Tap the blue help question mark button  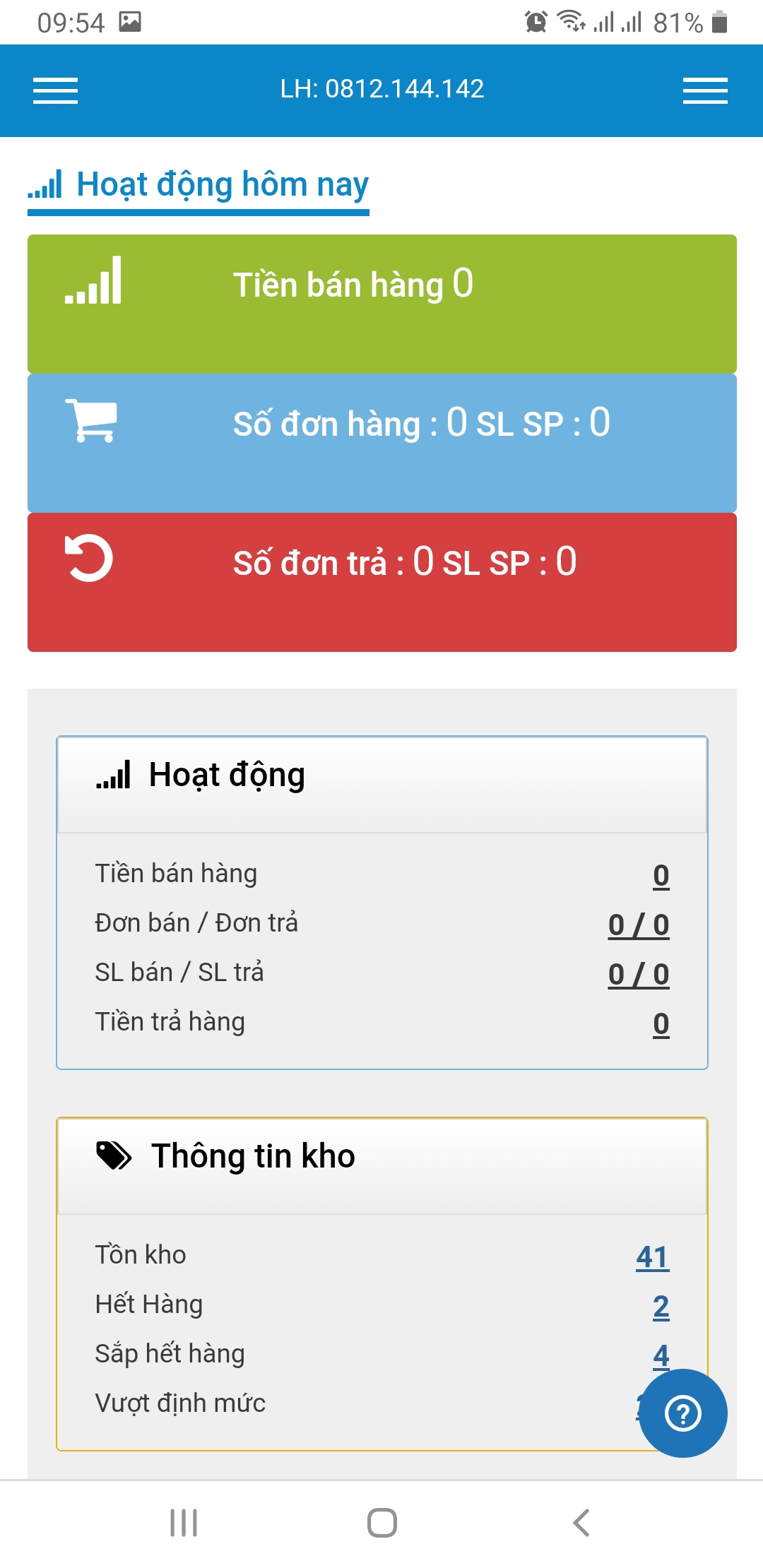pos(682,1413)
